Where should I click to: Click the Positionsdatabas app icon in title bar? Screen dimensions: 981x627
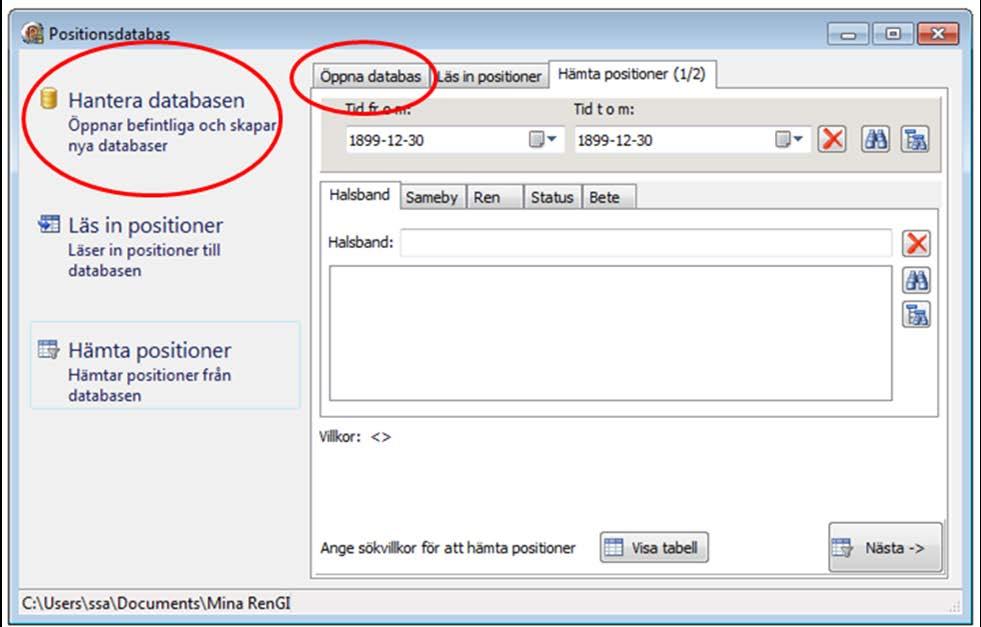click(33, 33)
